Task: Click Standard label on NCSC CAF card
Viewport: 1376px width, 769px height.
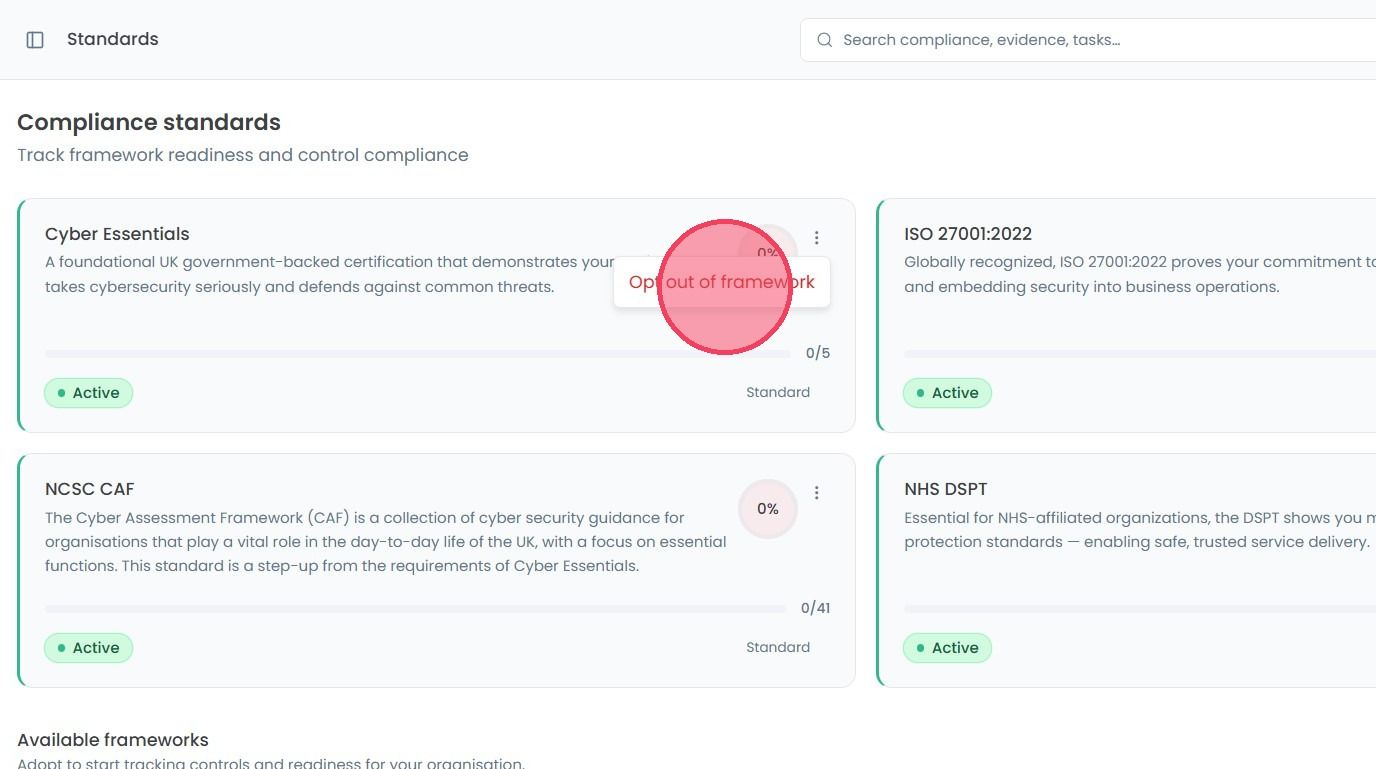Action: [x=778, y=648]
